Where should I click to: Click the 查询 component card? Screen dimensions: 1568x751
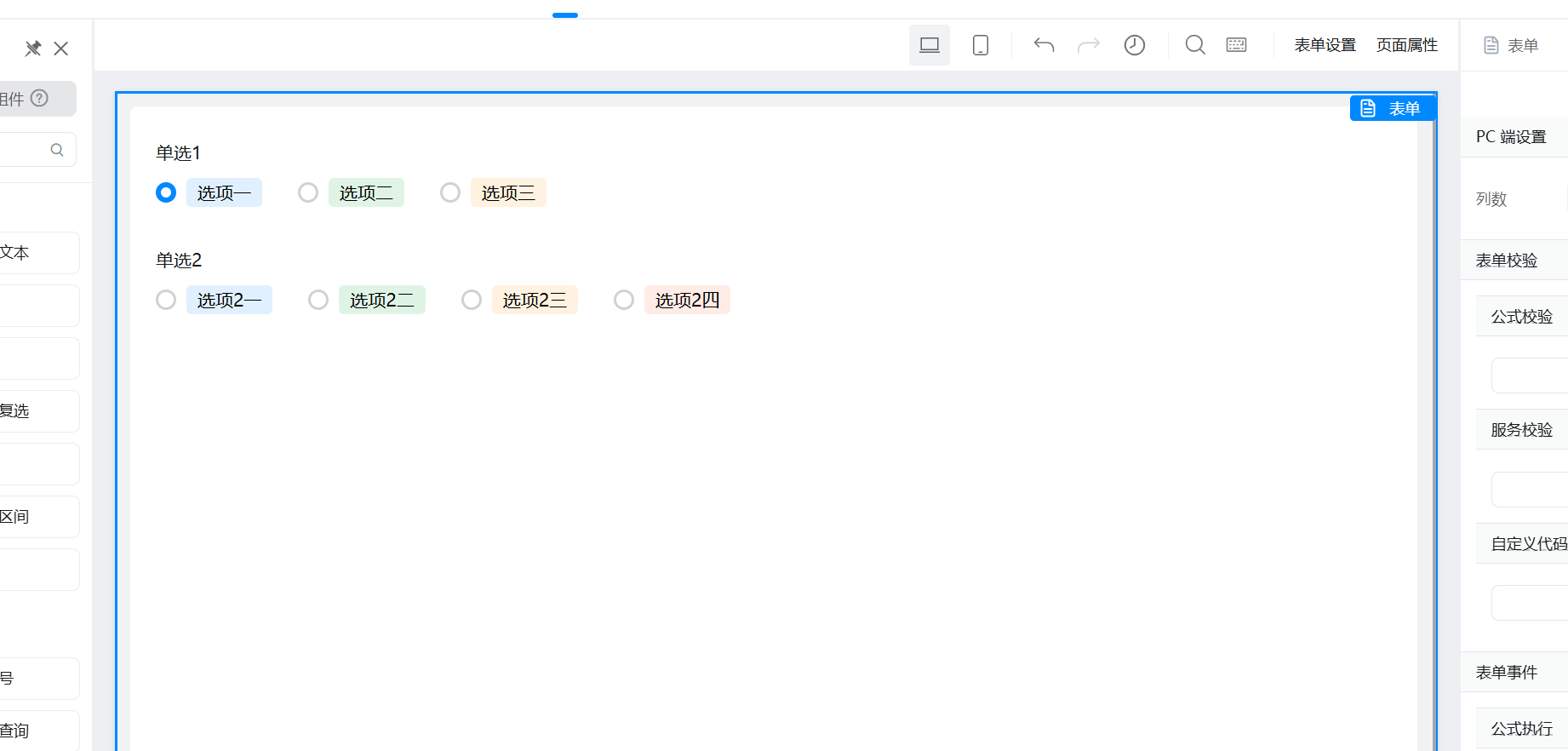(x=39, y=731)
